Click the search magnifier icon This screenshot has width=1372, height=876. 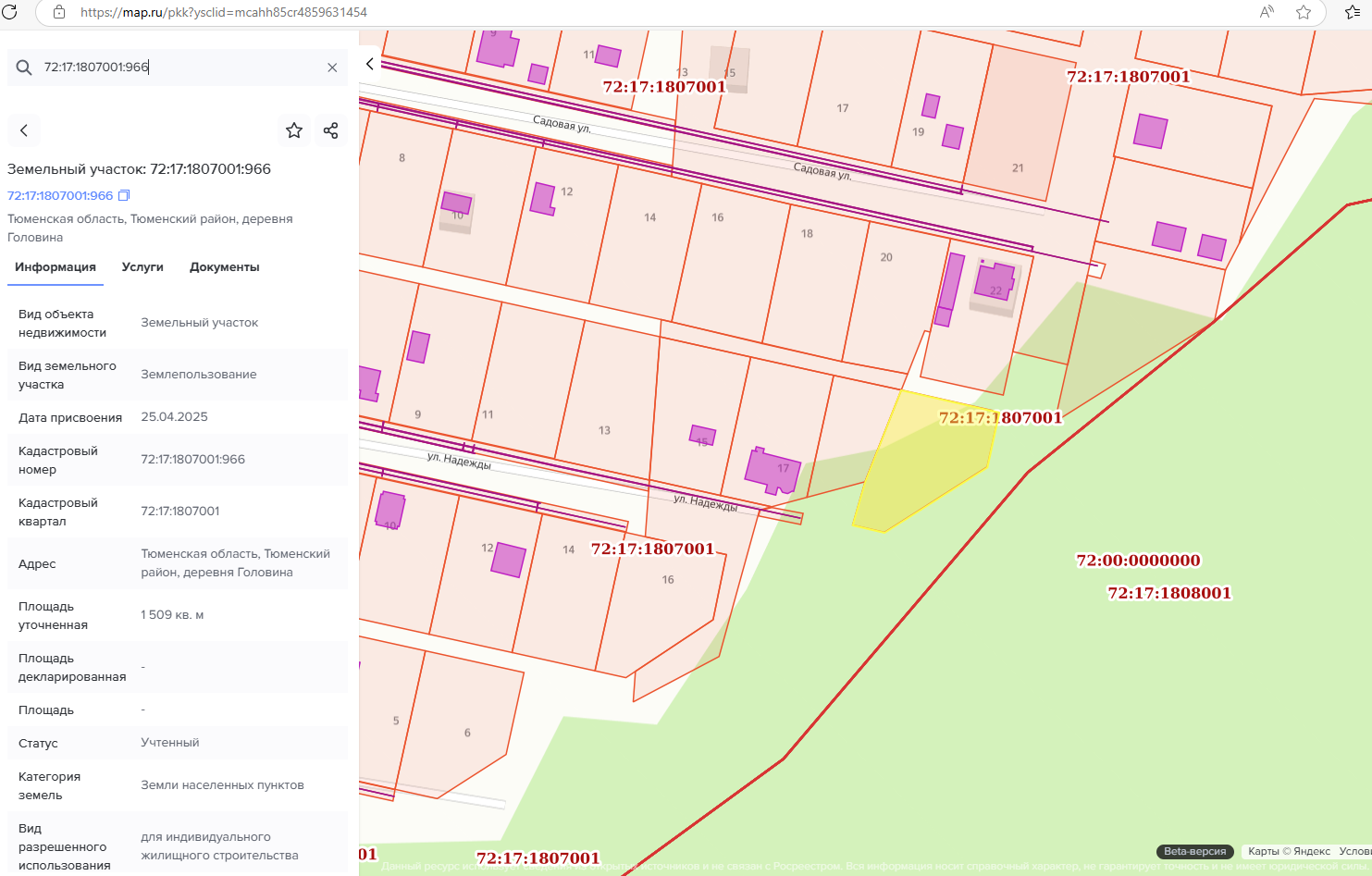[24, 68]
